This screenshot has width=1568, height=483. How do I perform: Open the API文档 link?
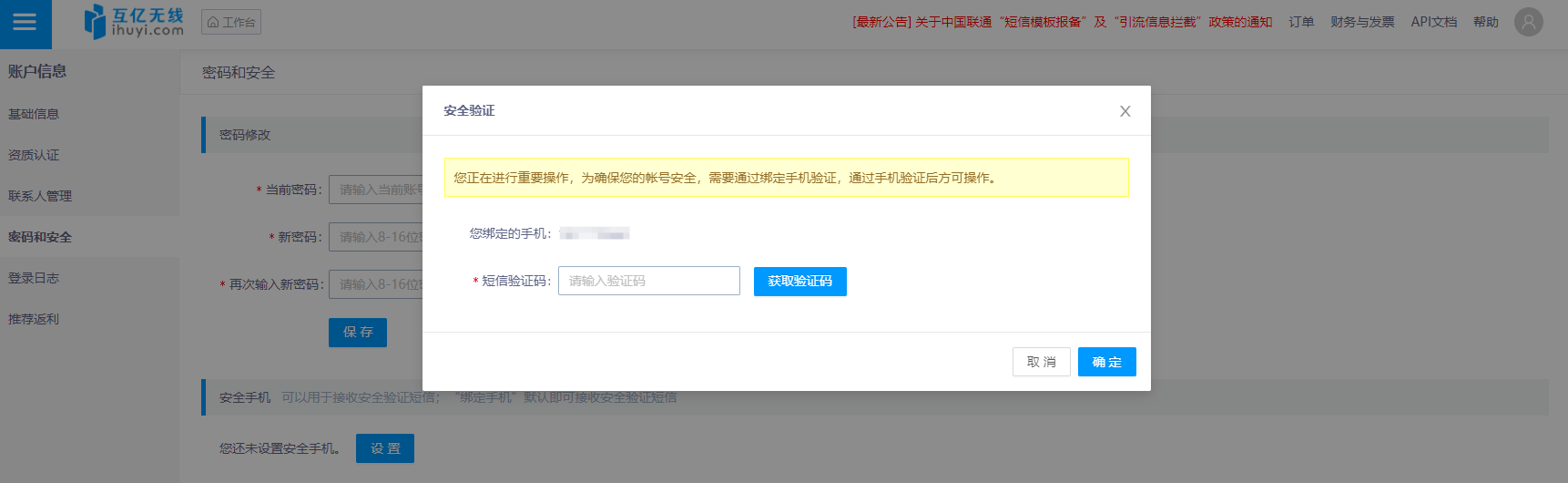1433,22
